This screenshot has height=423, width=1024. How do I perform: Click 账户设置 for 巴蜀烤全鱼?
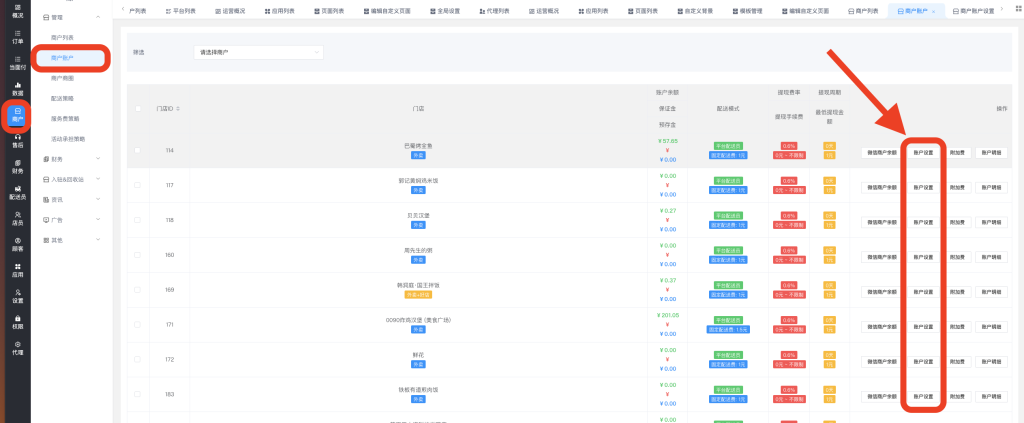pos(923,151)
